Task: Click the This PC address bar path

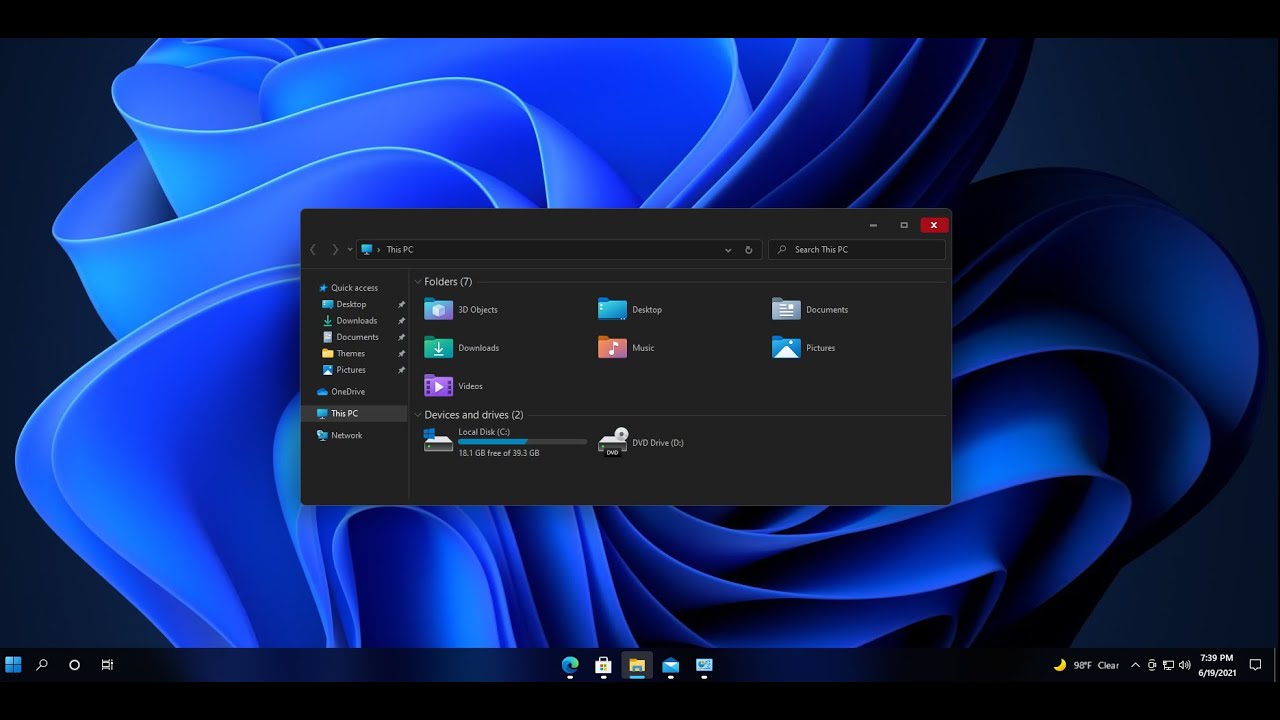Action: pos(400,250)
